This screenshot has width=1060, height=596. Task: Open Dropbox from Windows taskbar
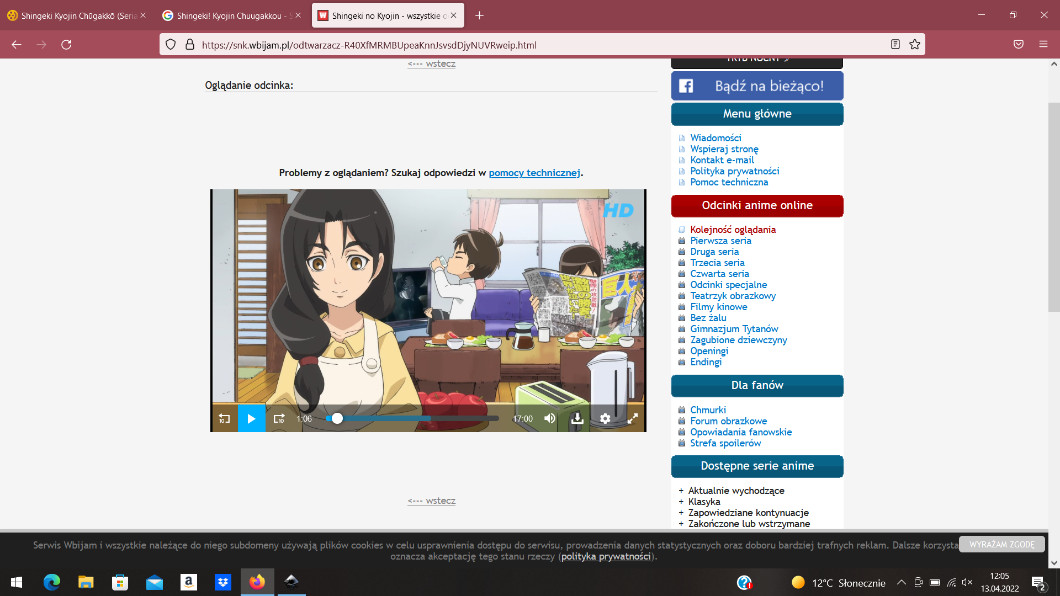(223, 582)
